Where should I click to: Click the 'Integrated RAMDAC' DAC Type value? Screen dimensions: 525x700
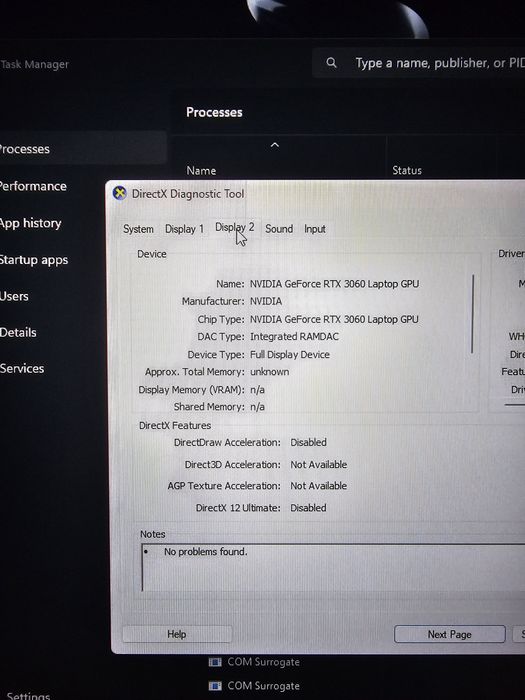click(294, 337)
